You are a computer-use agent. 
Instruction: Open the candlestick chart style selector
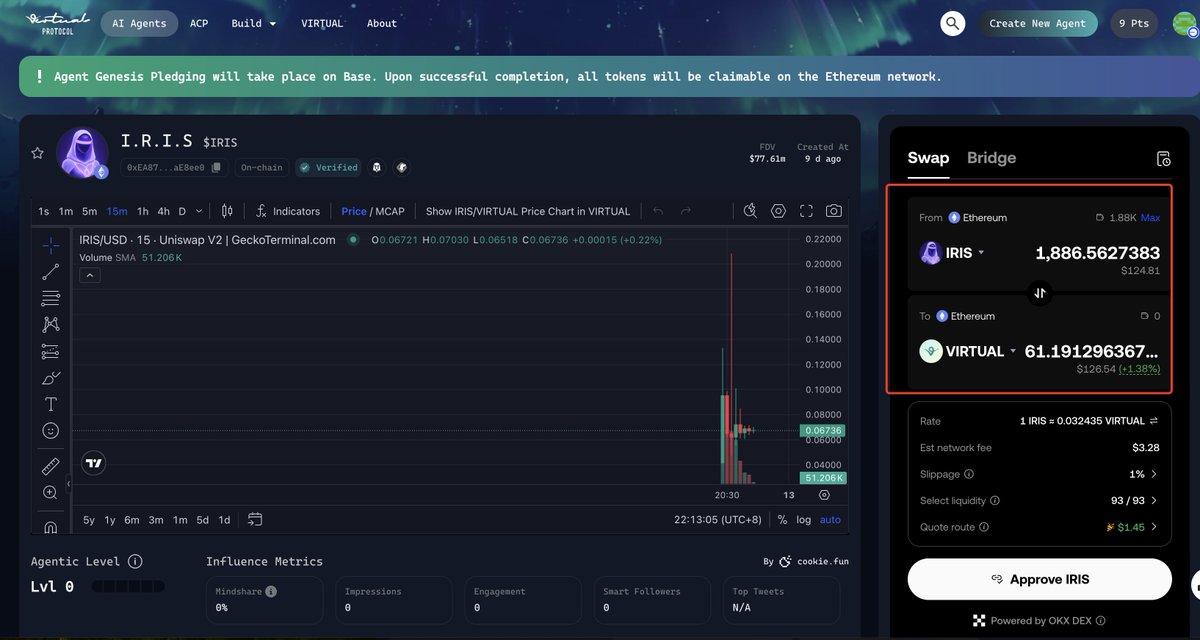click(x=227, y=211)
